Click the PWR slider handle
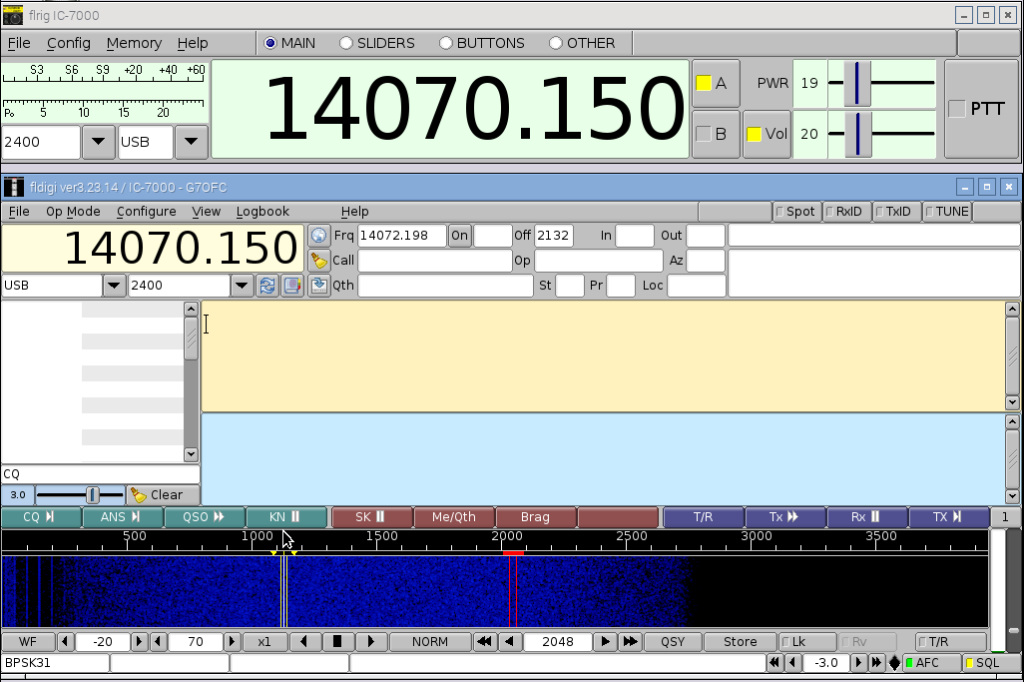The width and height of the screenshot is (1024, 682). click(857, 83)
